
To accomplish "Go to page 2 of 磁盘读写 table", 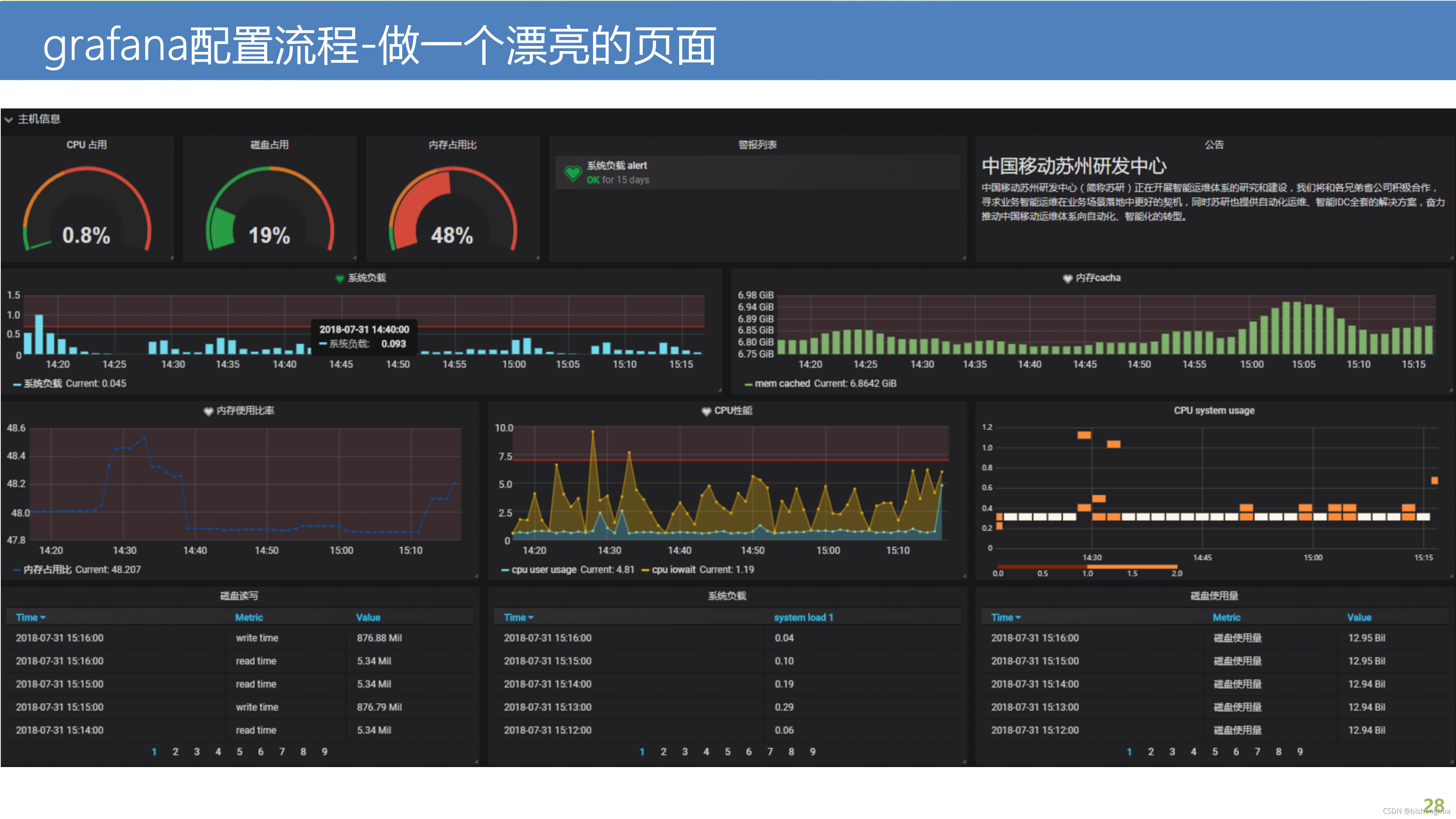I will (x=175, y=752).
